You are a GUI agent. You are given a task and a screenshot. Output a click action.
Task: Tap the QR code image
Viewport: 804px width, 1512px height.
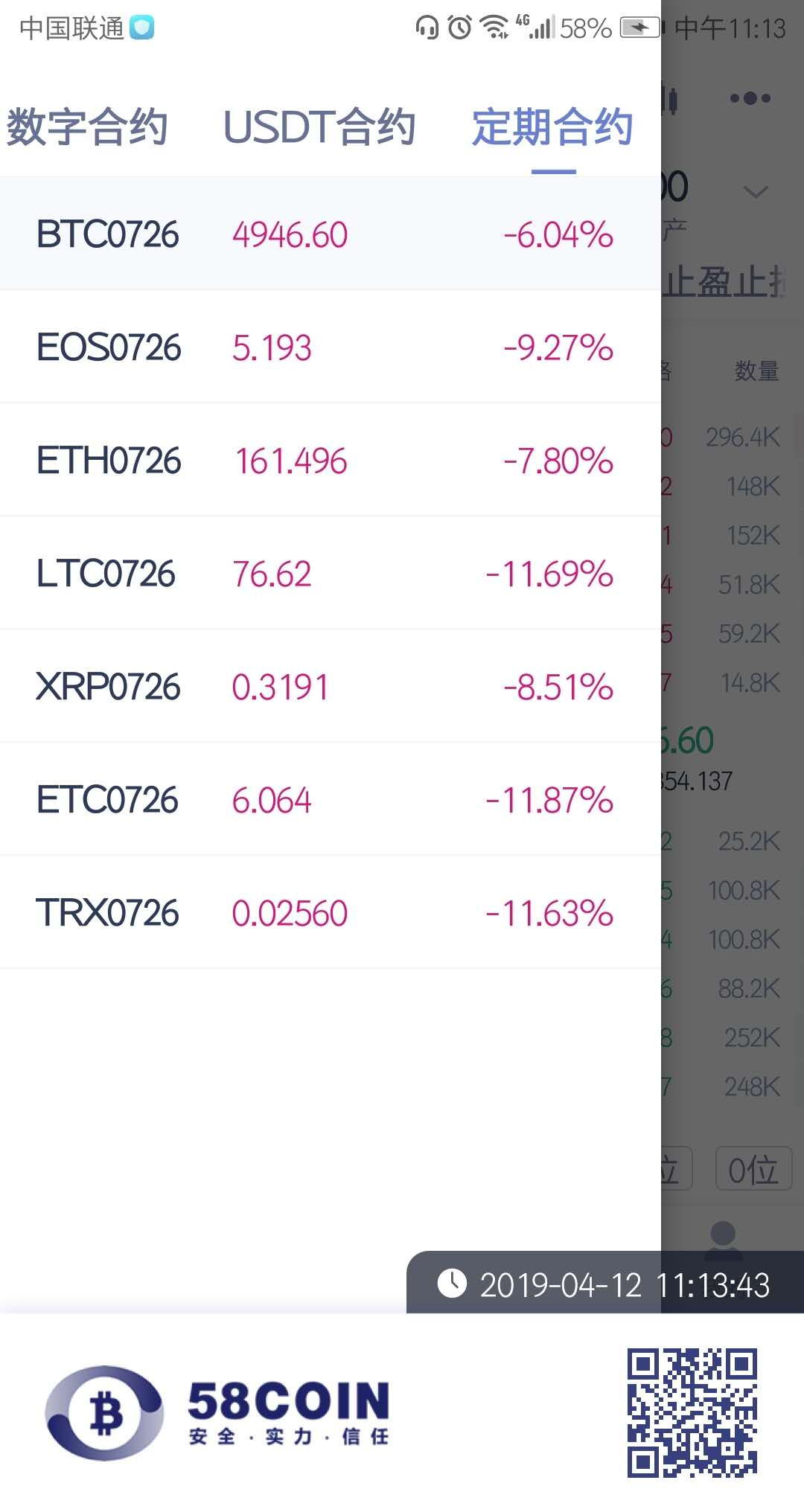[x=692, y=1412]
